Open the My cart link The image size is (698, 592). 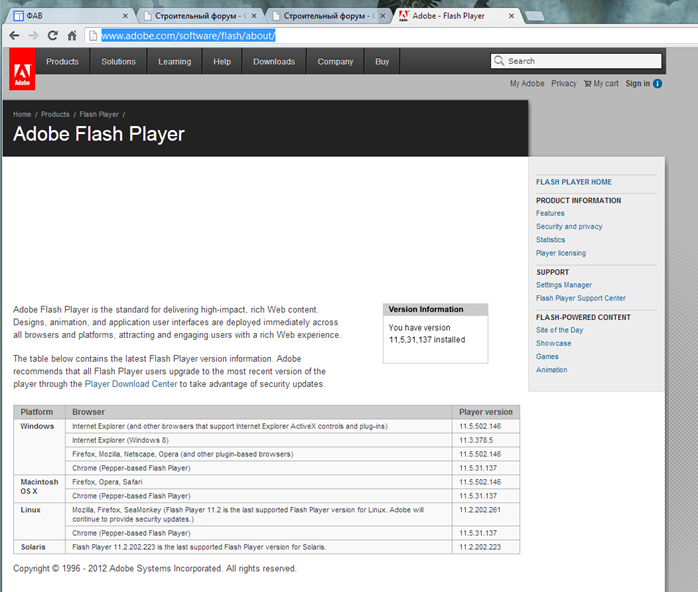tap(606, 84)
